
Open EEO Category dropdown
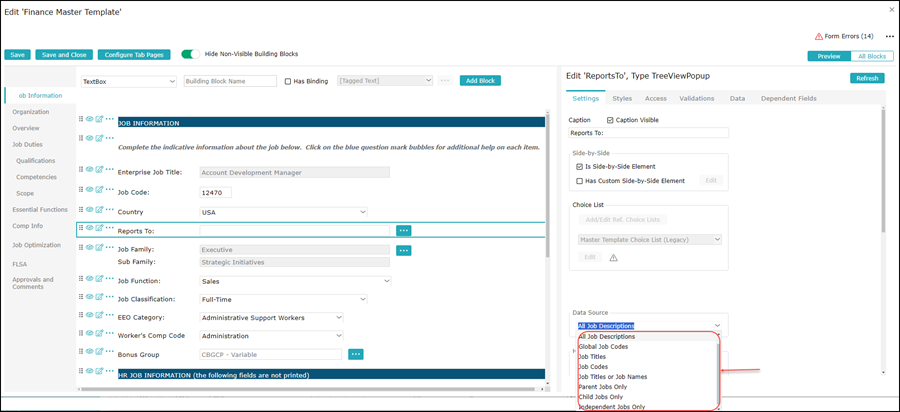click(271, 317)
